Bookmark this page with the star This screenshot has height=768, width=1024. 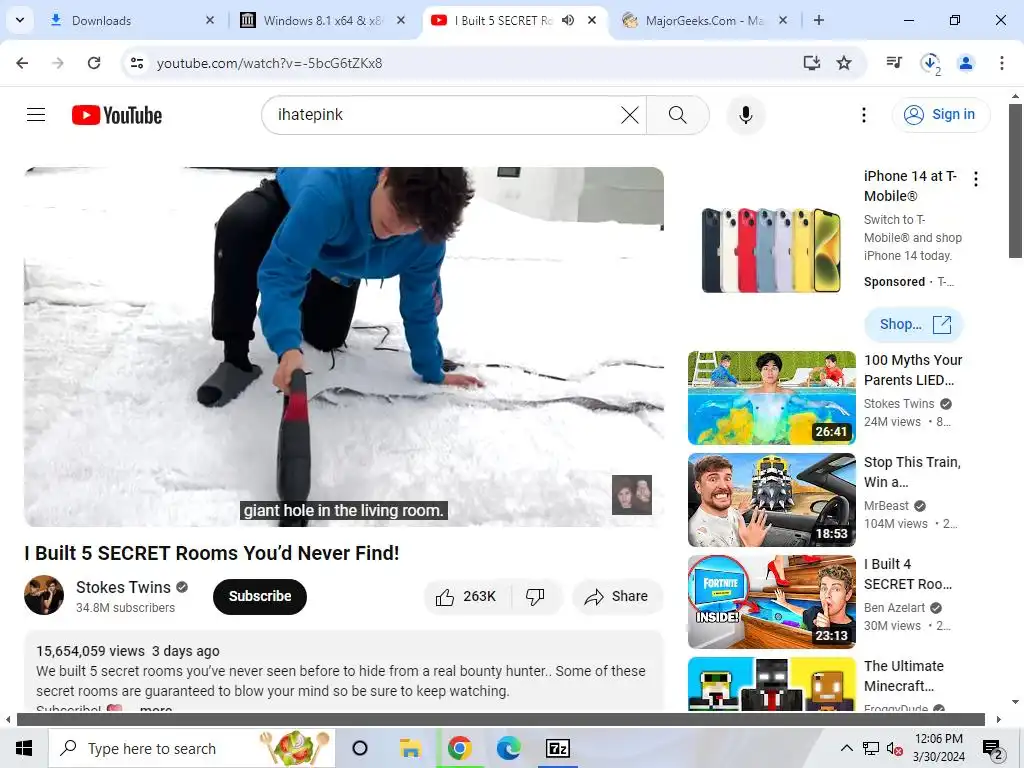pyautogui.click(x=844, y=63)
